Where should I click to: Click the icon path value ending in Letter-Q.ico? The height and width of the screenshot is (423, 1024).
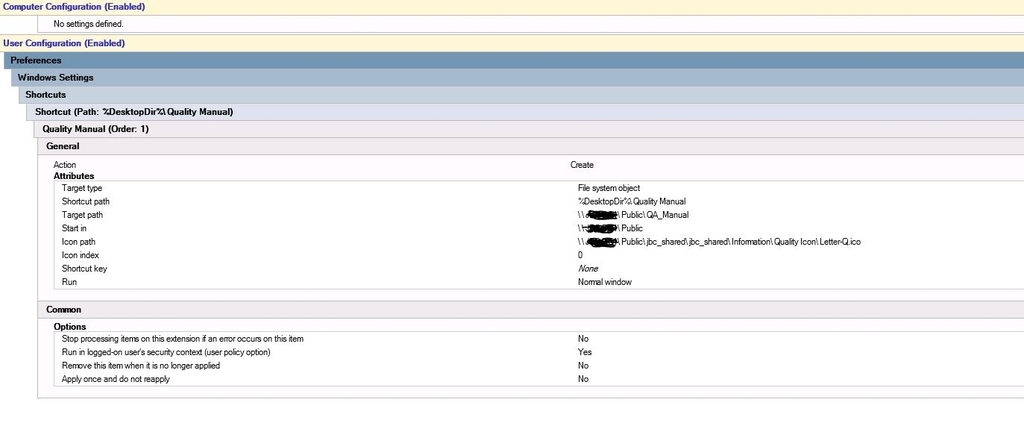coord(719,242)
